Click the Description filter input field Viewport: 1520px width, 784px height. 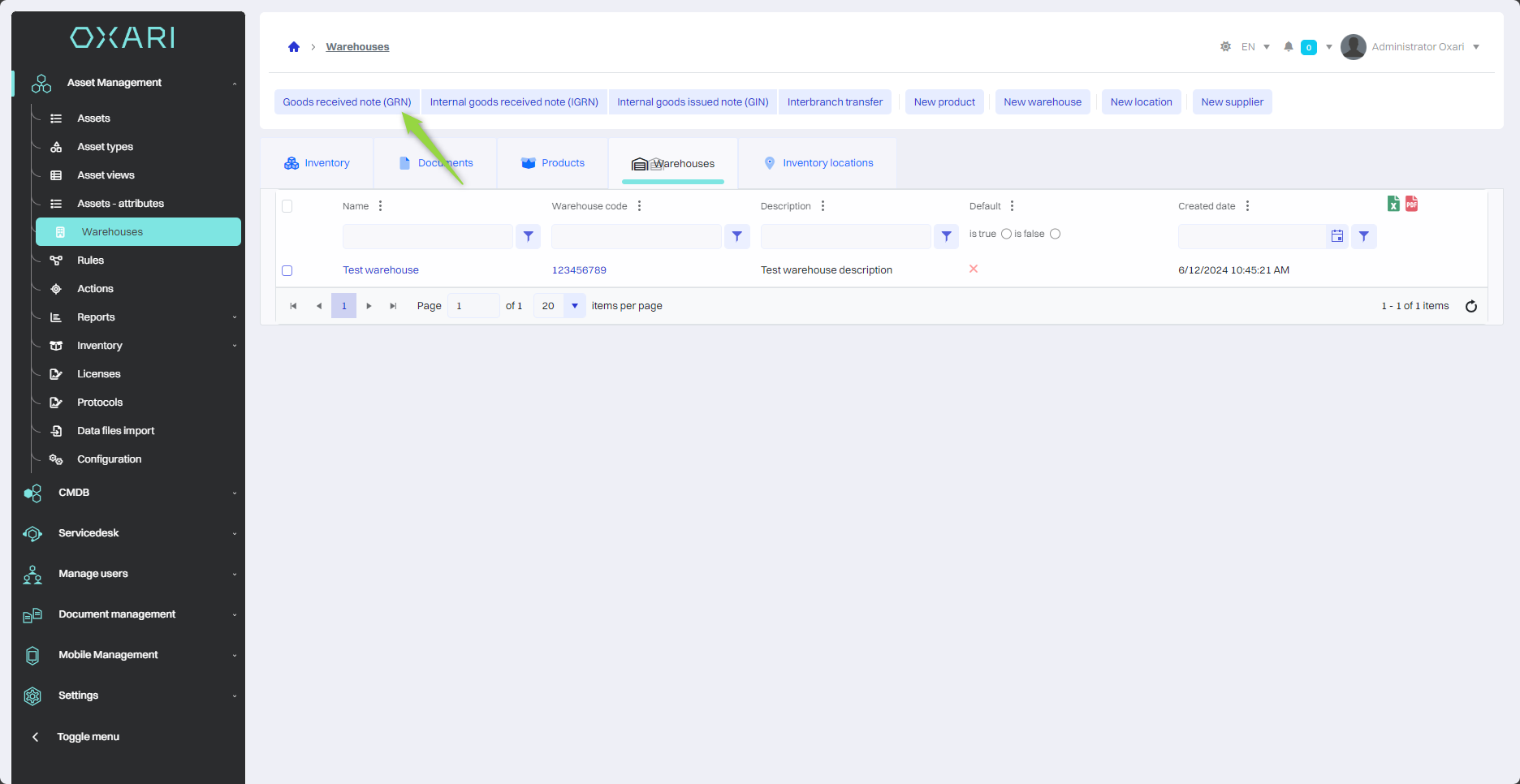[845, 236]
